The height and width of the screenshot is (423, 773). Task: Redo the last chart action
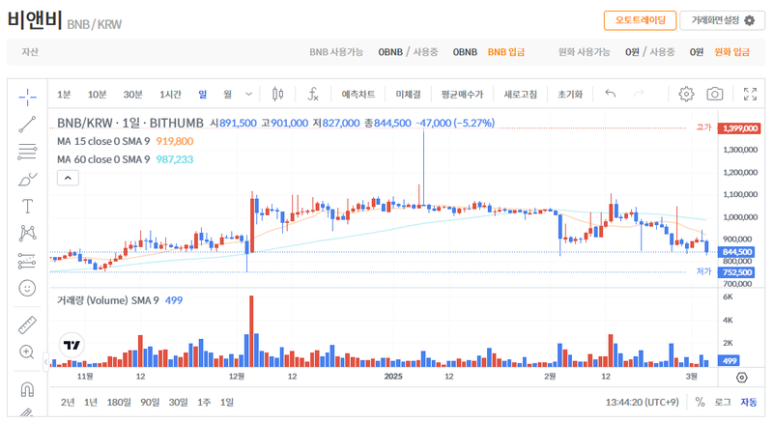639,94
